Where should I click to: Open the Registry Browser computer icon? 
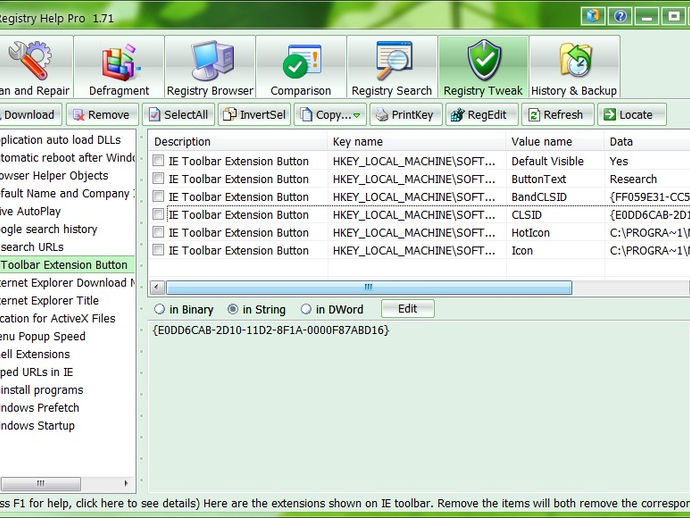[212, 61]
